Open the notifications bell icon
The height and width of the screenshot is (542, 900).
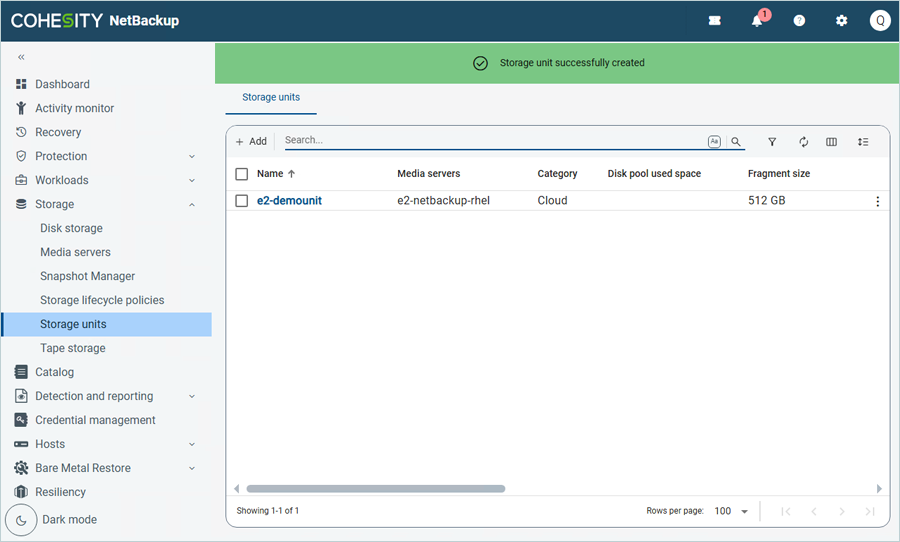[x=758, y=21]
